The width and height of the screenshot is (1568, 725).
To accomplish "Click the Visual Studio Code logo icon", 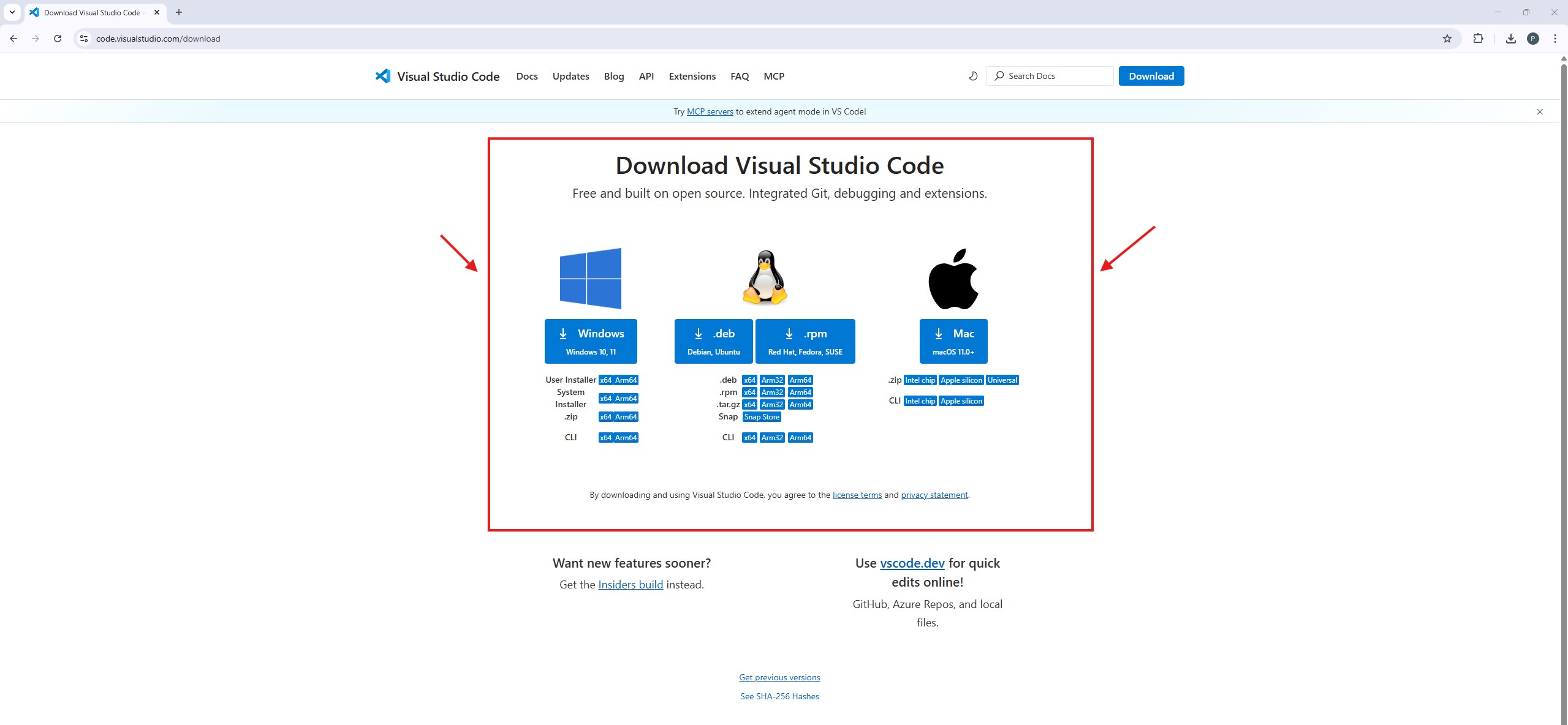I will coord(382,76).
